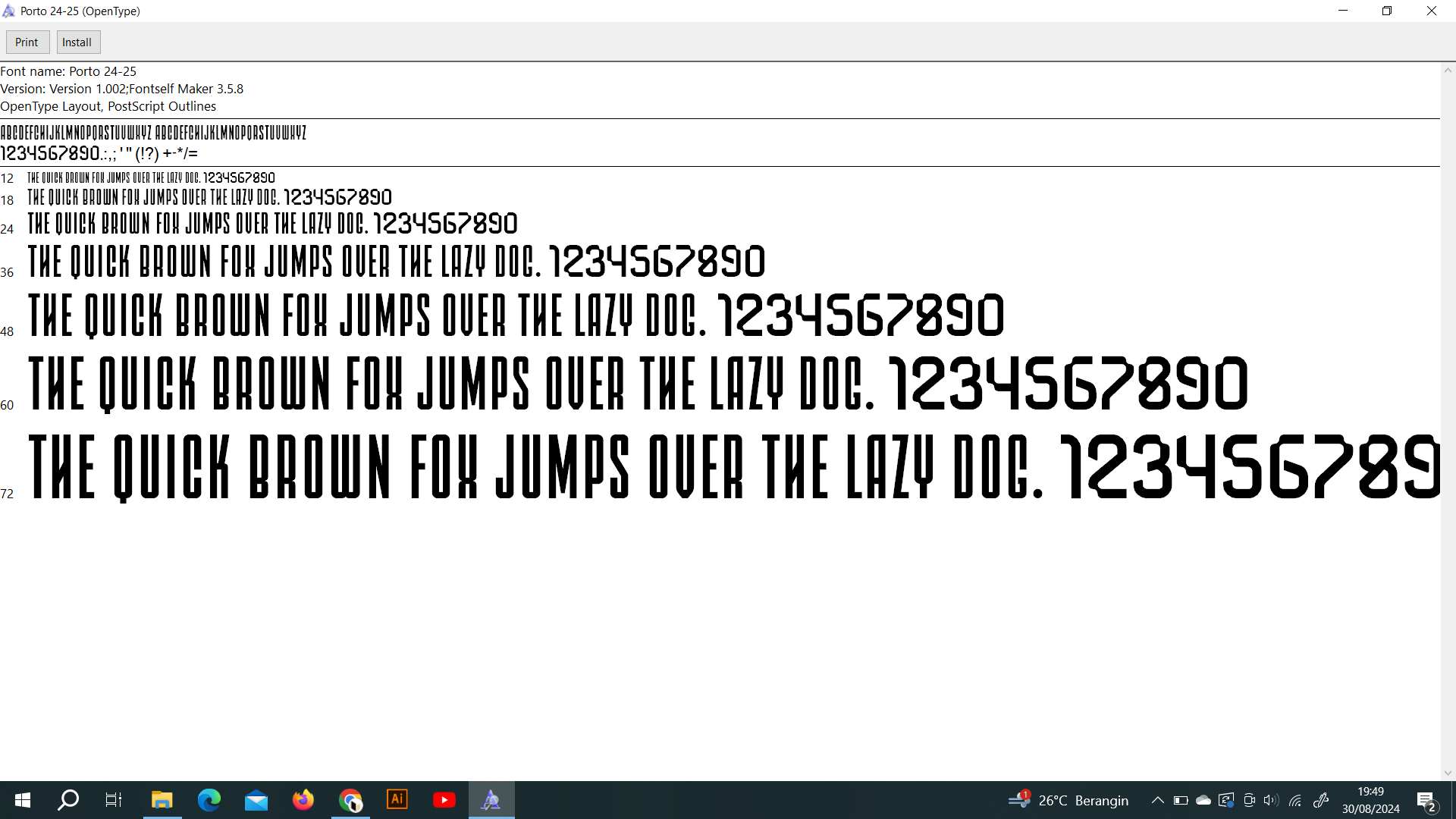Open YouTube app in the taskbar
This screenshot has width=1456, height=819.
444,800
